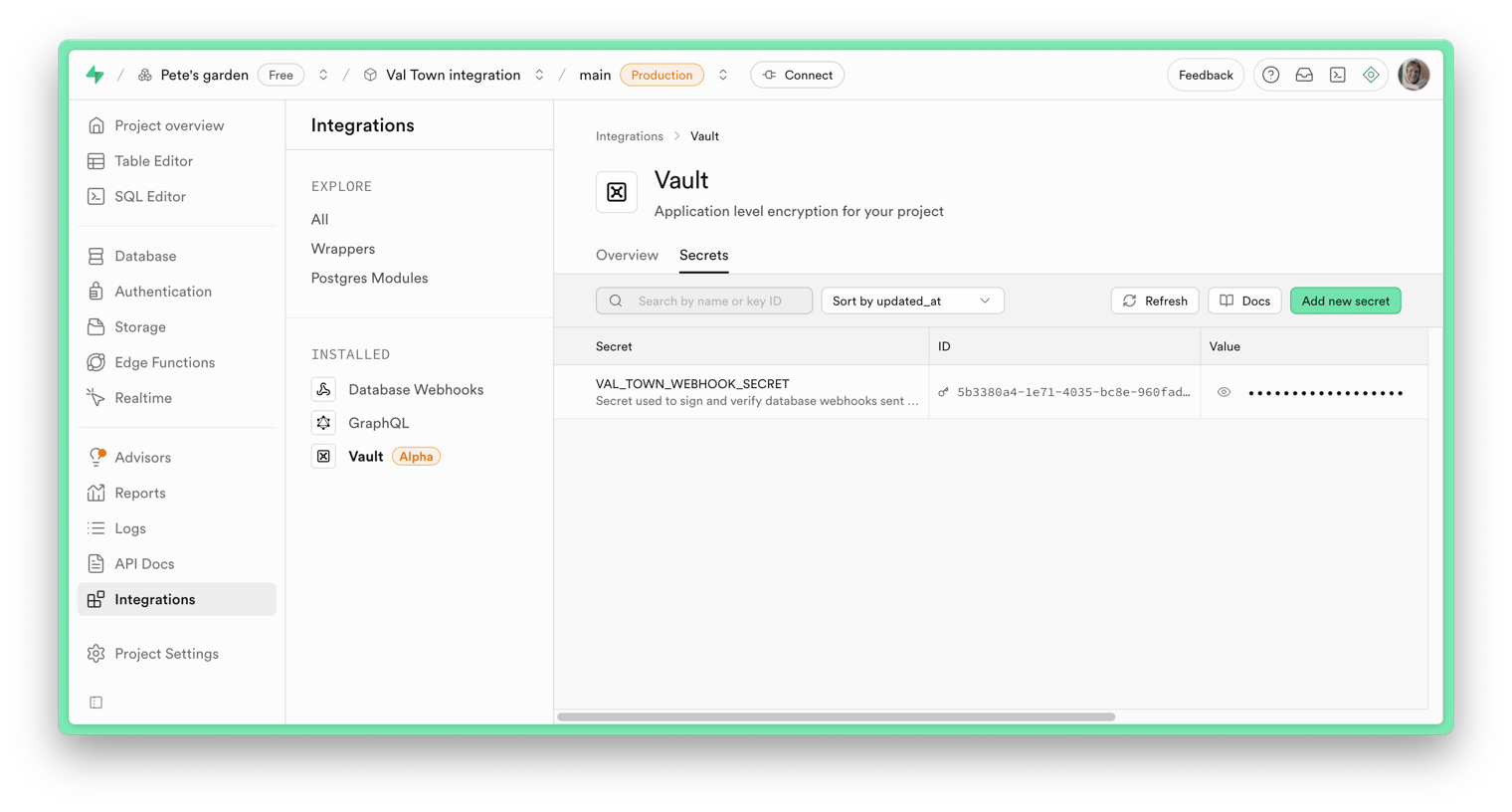Click the main branch link

point(595,75)
